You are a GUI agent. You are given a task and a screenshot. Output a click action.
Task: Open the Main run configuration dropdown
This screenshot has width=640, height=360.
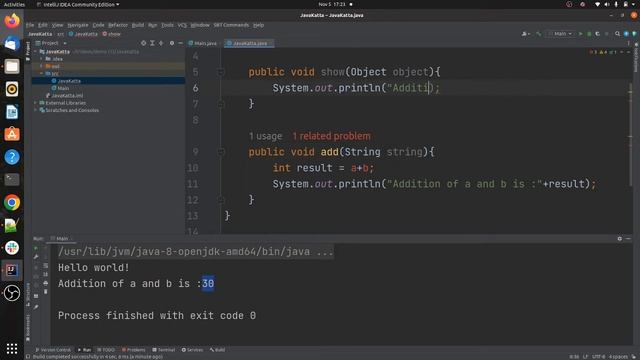point(561,34)
